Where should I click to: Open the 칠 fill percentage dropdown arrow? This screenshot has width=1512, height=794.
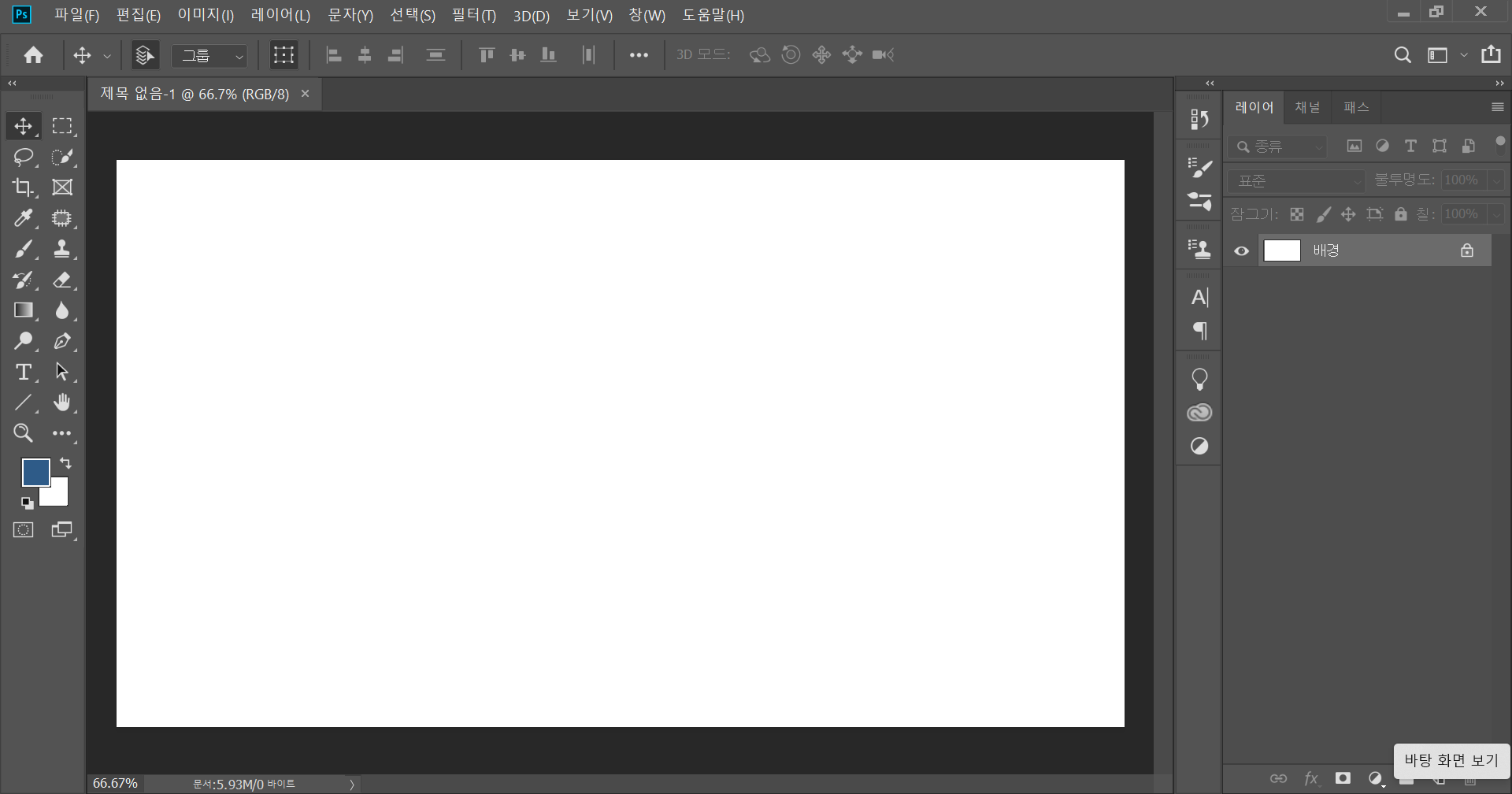coord(1497,214)
